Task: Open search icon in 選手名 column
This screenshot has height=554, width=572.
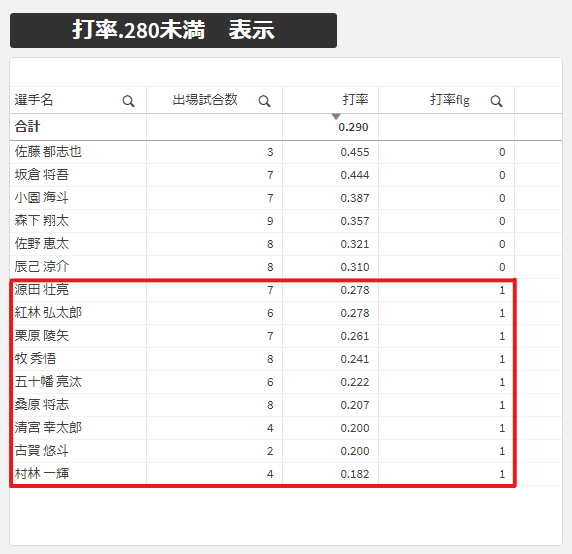Action: [x=128, y=101]
